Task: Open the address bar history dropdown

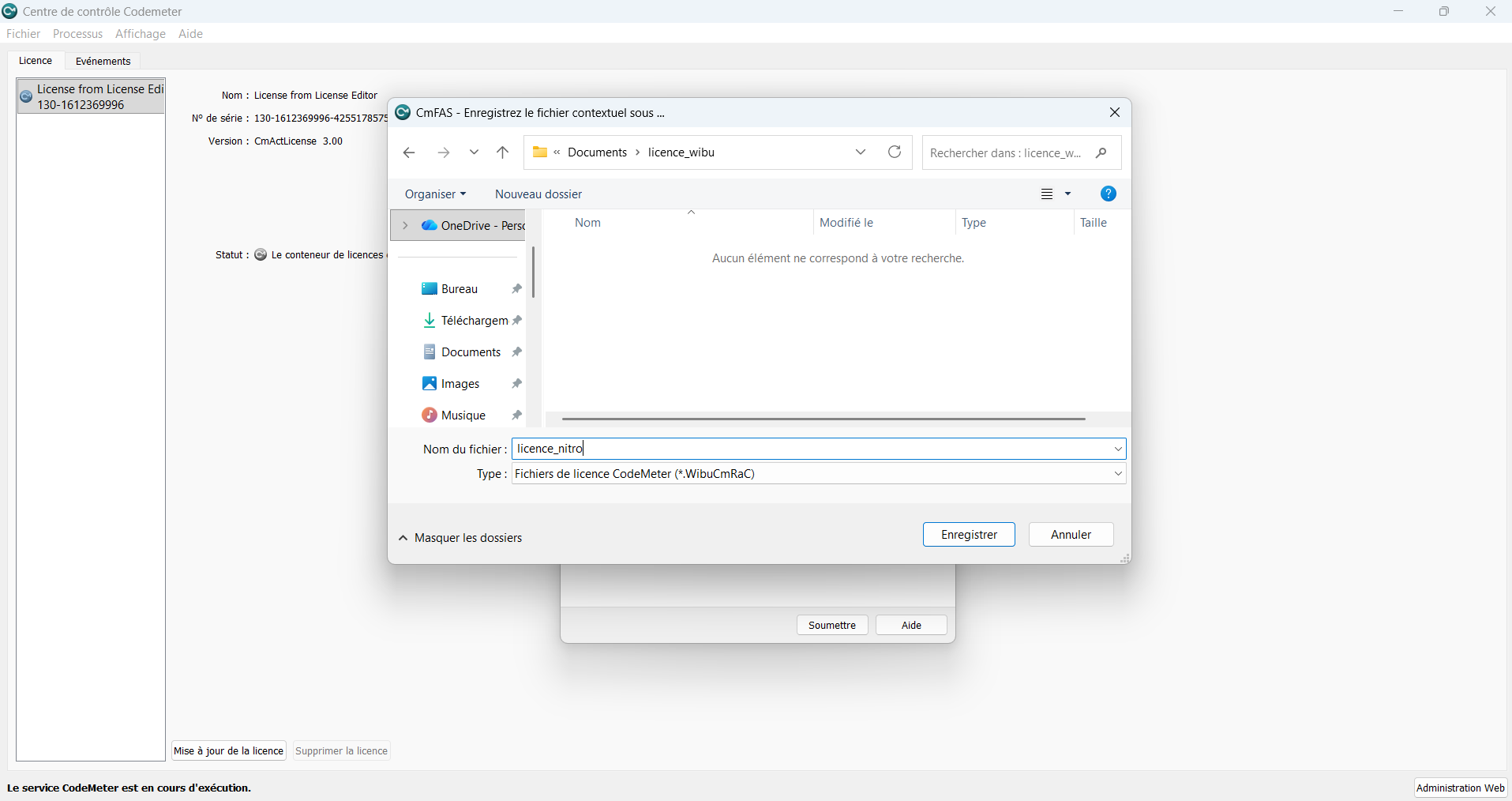Action: 861,152
